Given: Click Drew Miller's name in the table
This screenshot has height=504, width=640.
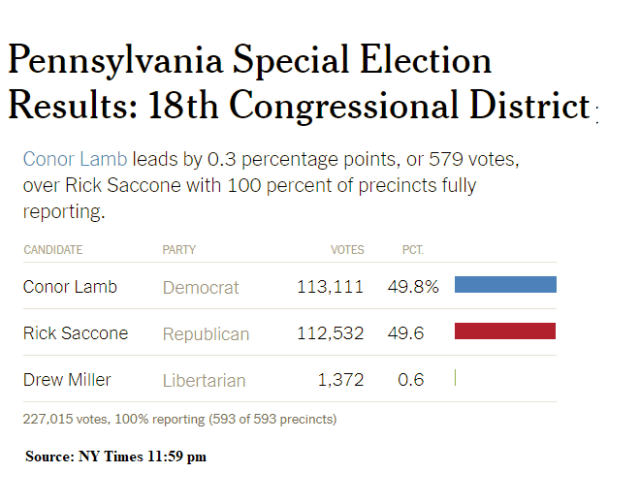Looking at the screenshot, I should 67,380.
